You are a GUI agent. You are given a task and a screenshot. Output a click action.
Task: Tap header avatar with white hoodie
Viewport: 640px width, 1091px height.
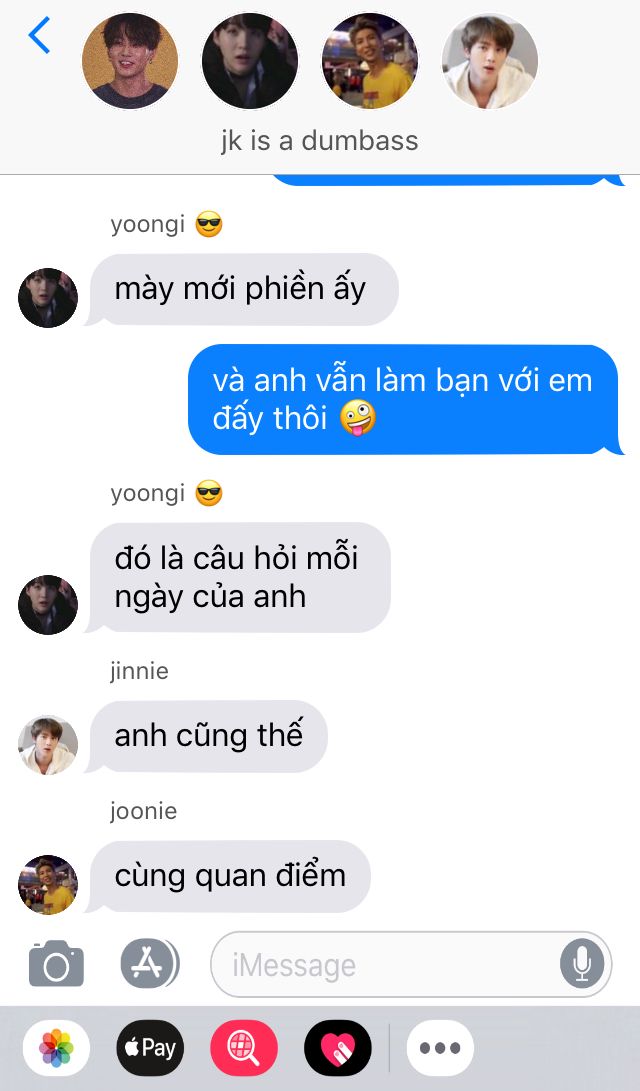490,61
